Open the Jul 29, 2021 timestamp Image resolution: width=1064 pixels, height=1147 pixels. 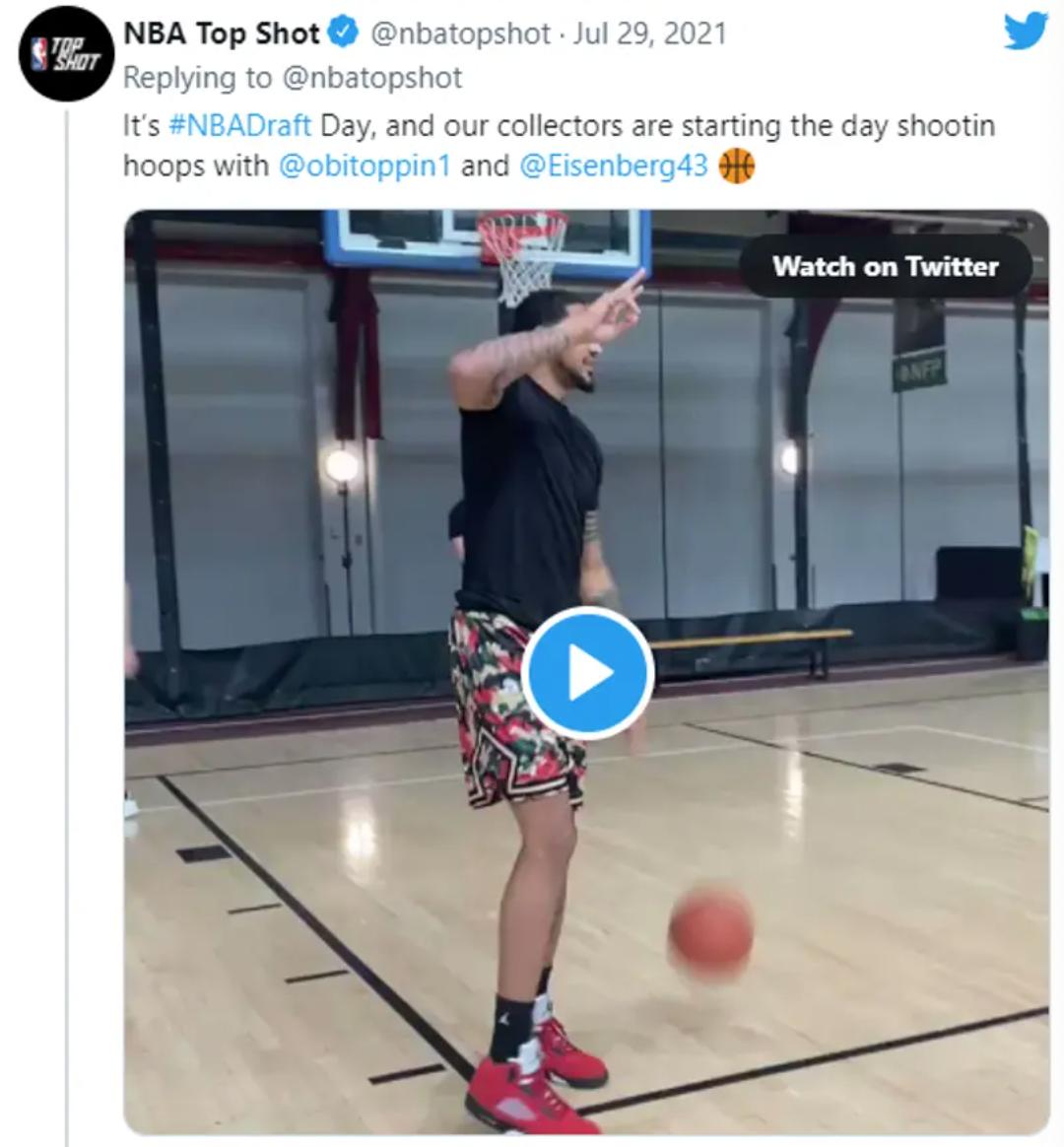[649, 34]
